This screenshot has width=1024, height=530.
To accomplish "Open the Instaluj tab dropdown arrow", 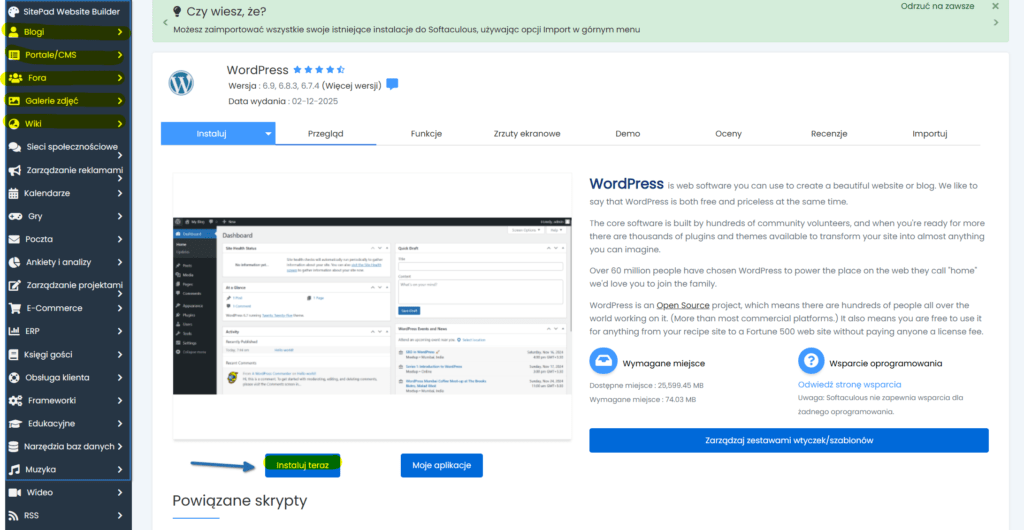I will coord(268,134).
